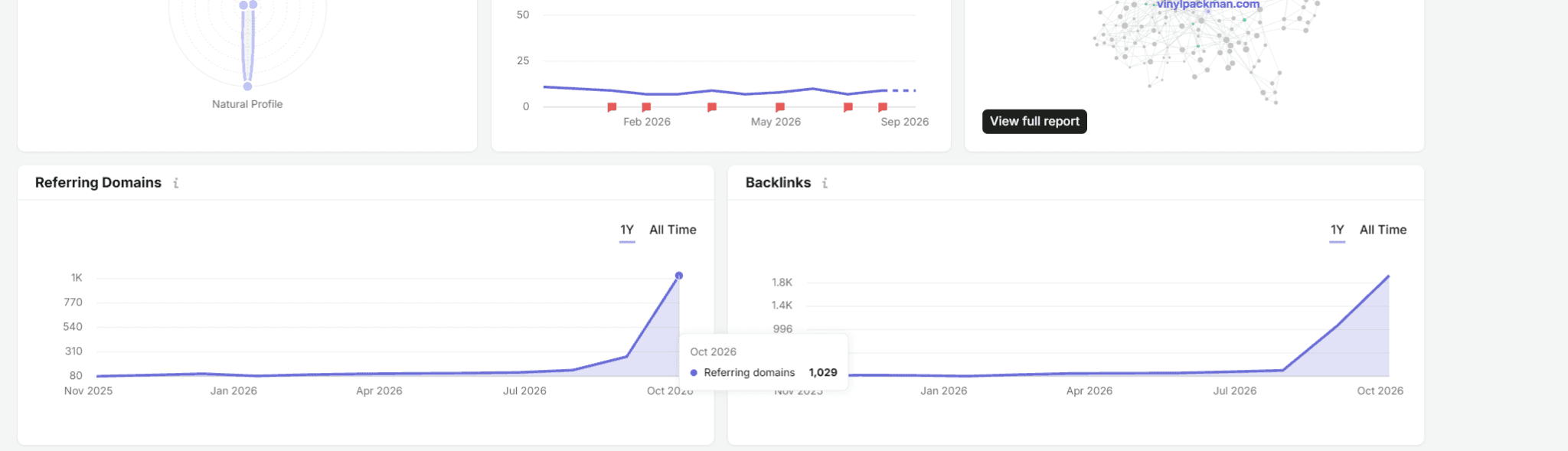The height and width of the screenshot is (451, 1568).
Task: Click the Backlinks heading
Action: 778,182
